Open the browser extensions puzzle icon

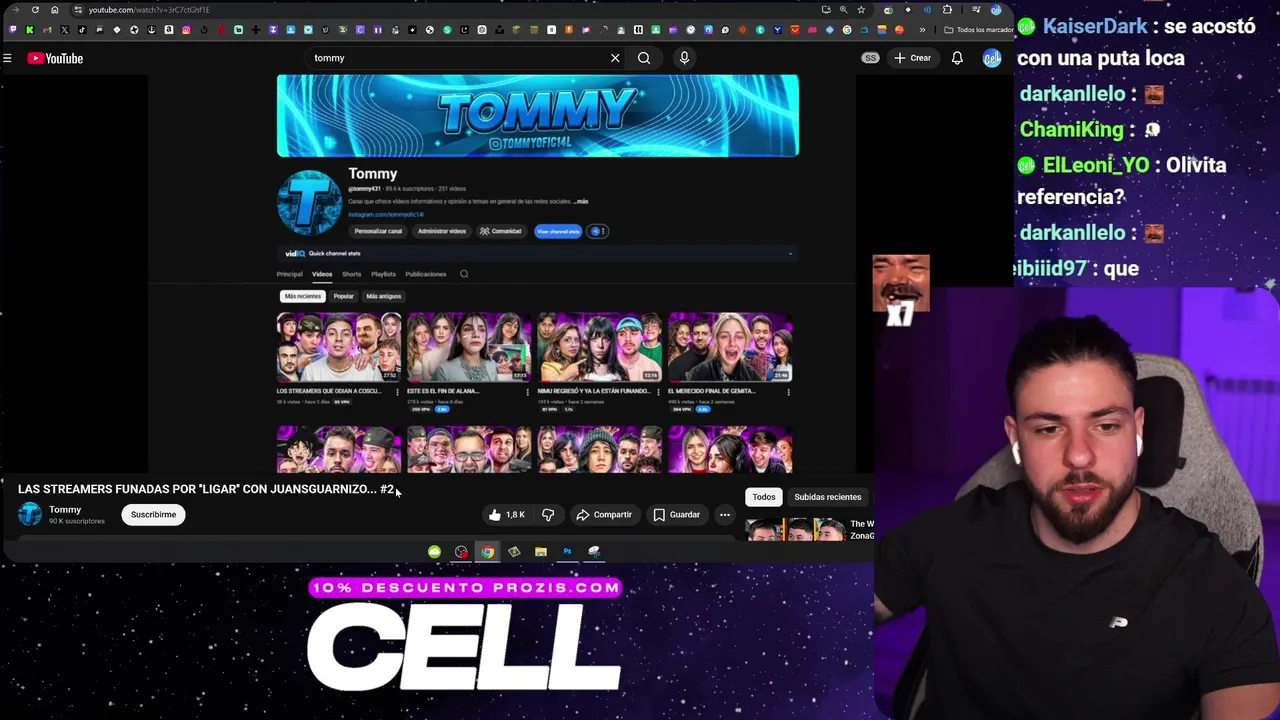(x=947, y=10)
